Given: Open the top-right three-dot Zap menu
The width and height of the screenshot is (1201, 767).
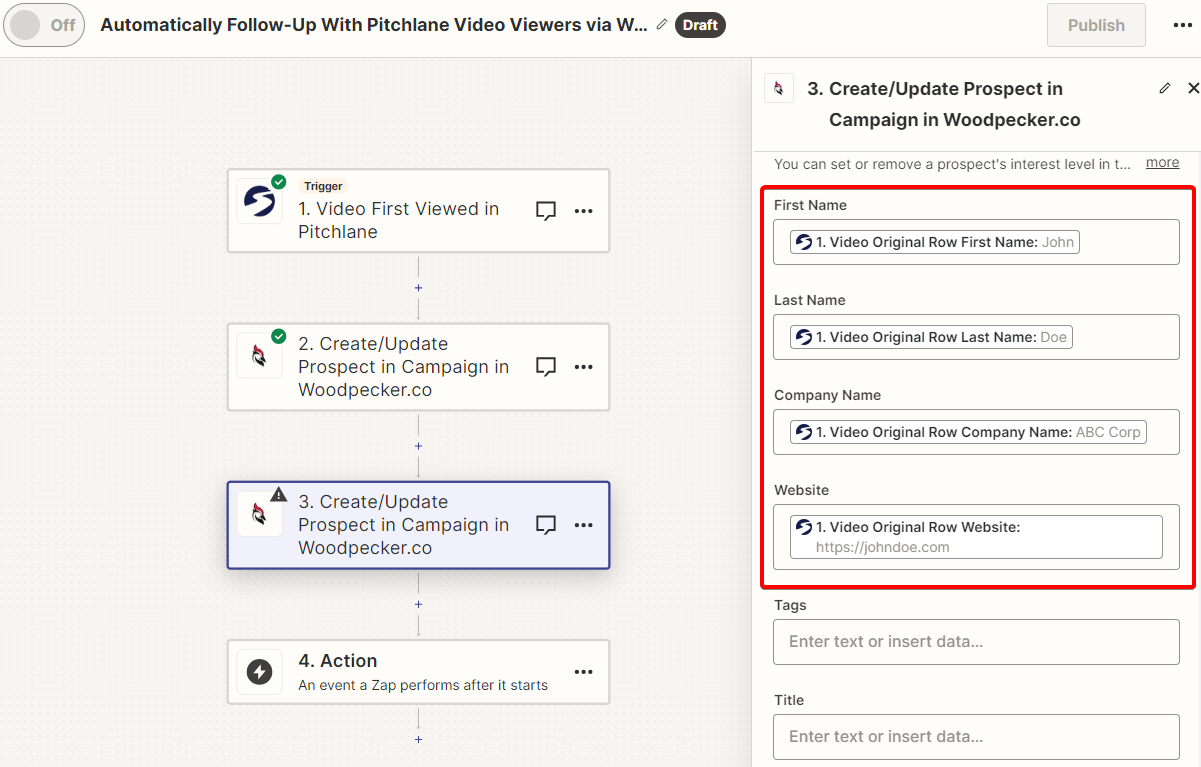Looking at the screenshot, I should (x=1183, y=25).
